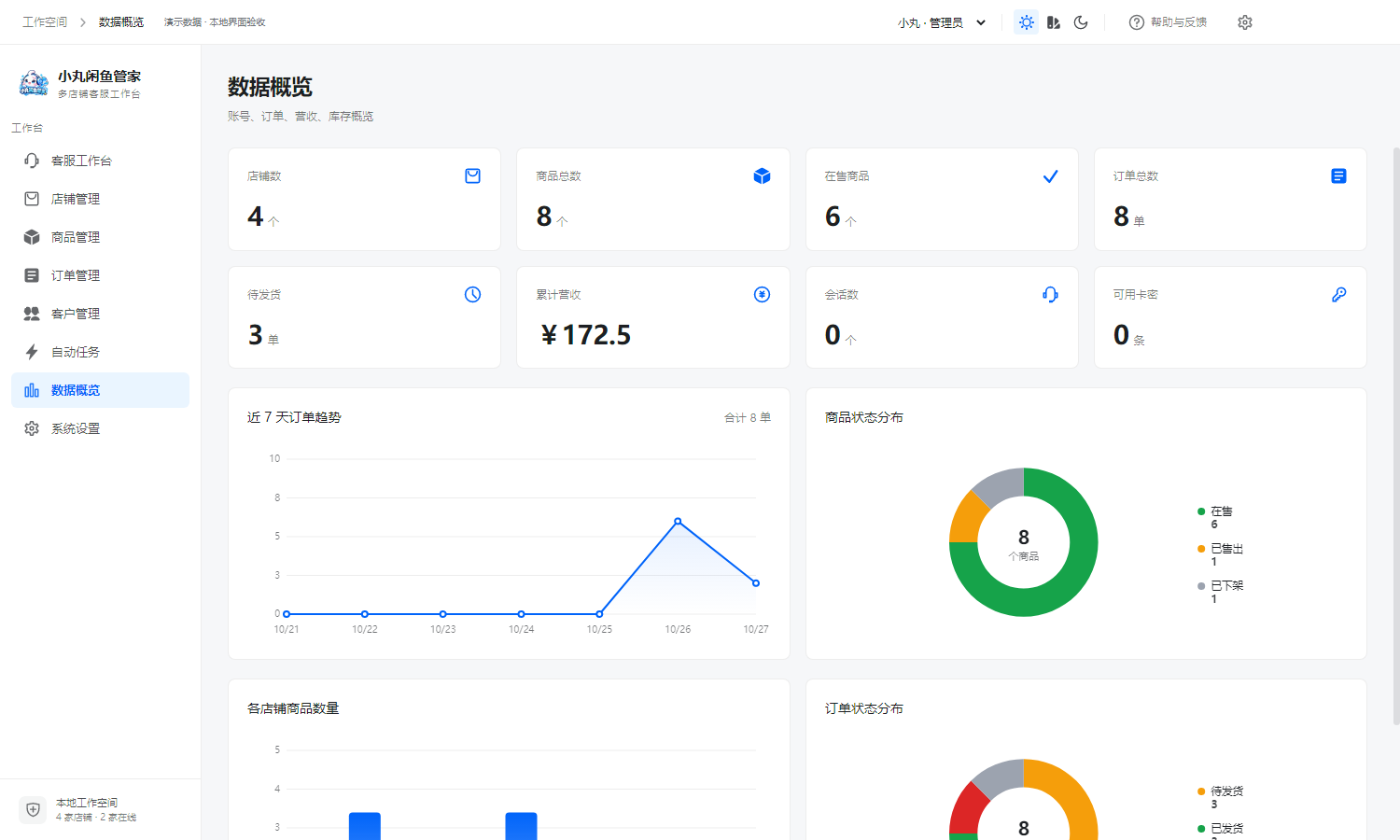Click the ¥172.5 revenue value

point(586,334)
